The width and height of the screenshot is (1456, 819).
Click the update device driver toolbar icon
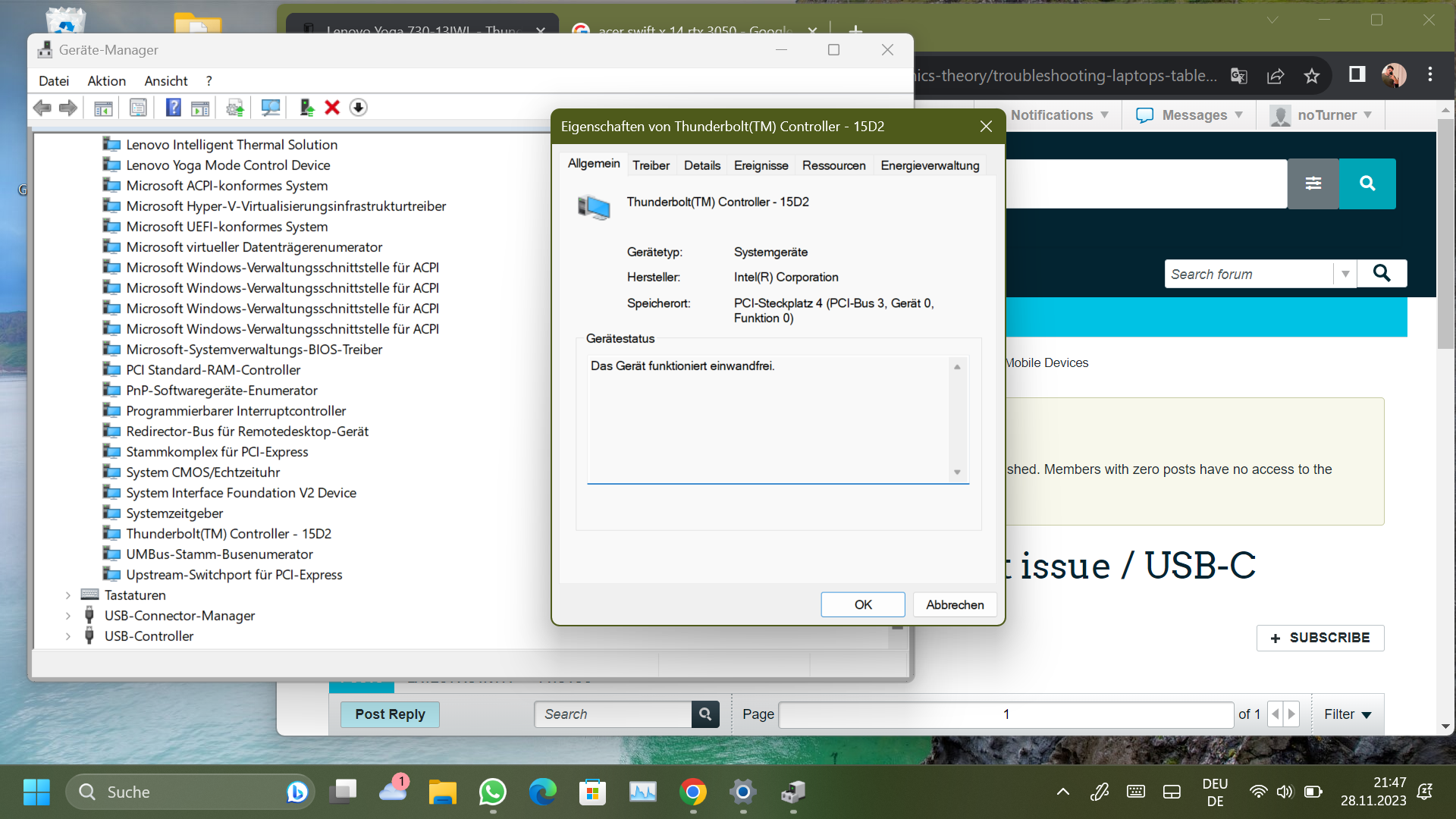point(306,108)
